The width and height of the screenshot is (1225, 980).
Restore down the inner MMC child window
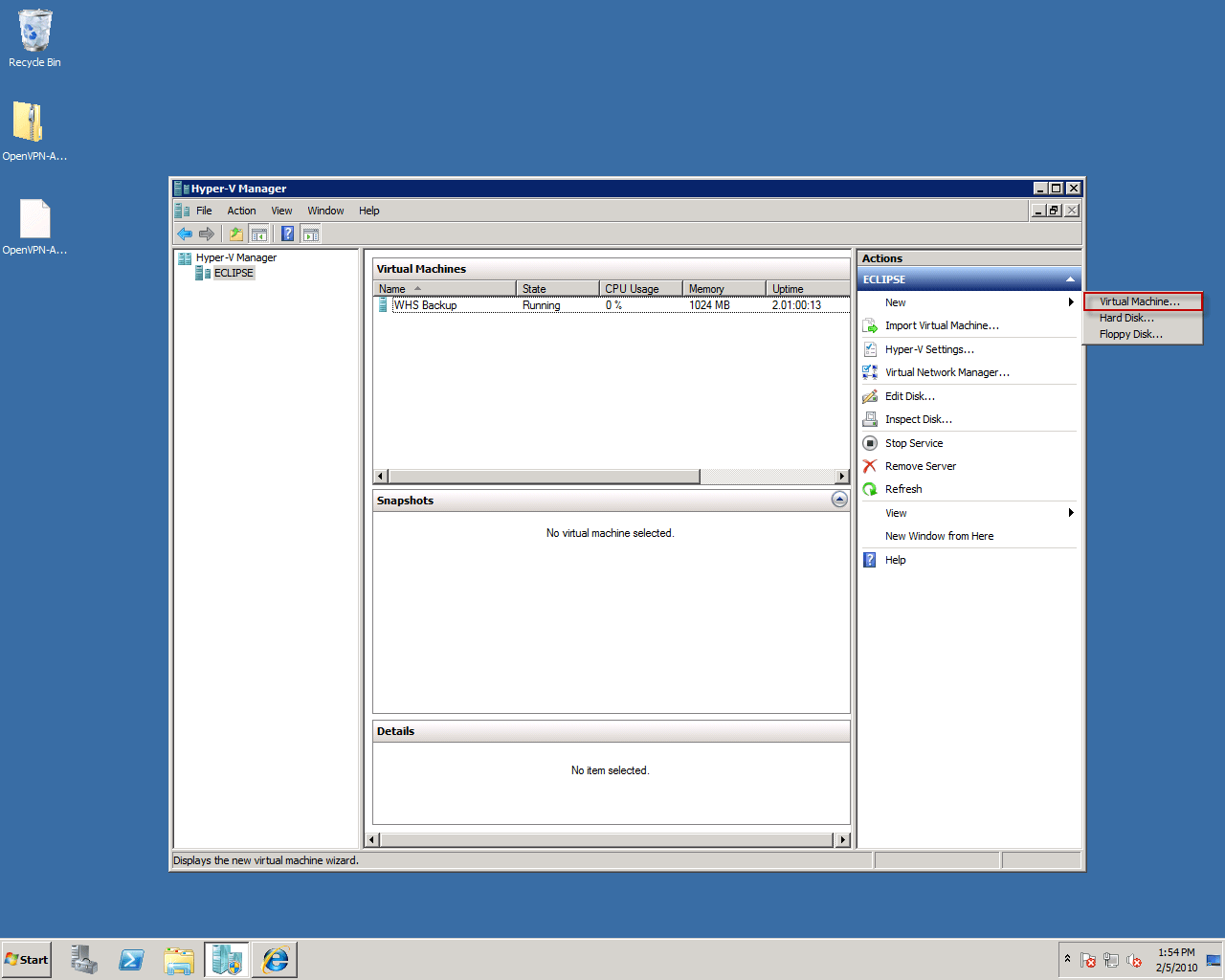[1055, 211]
